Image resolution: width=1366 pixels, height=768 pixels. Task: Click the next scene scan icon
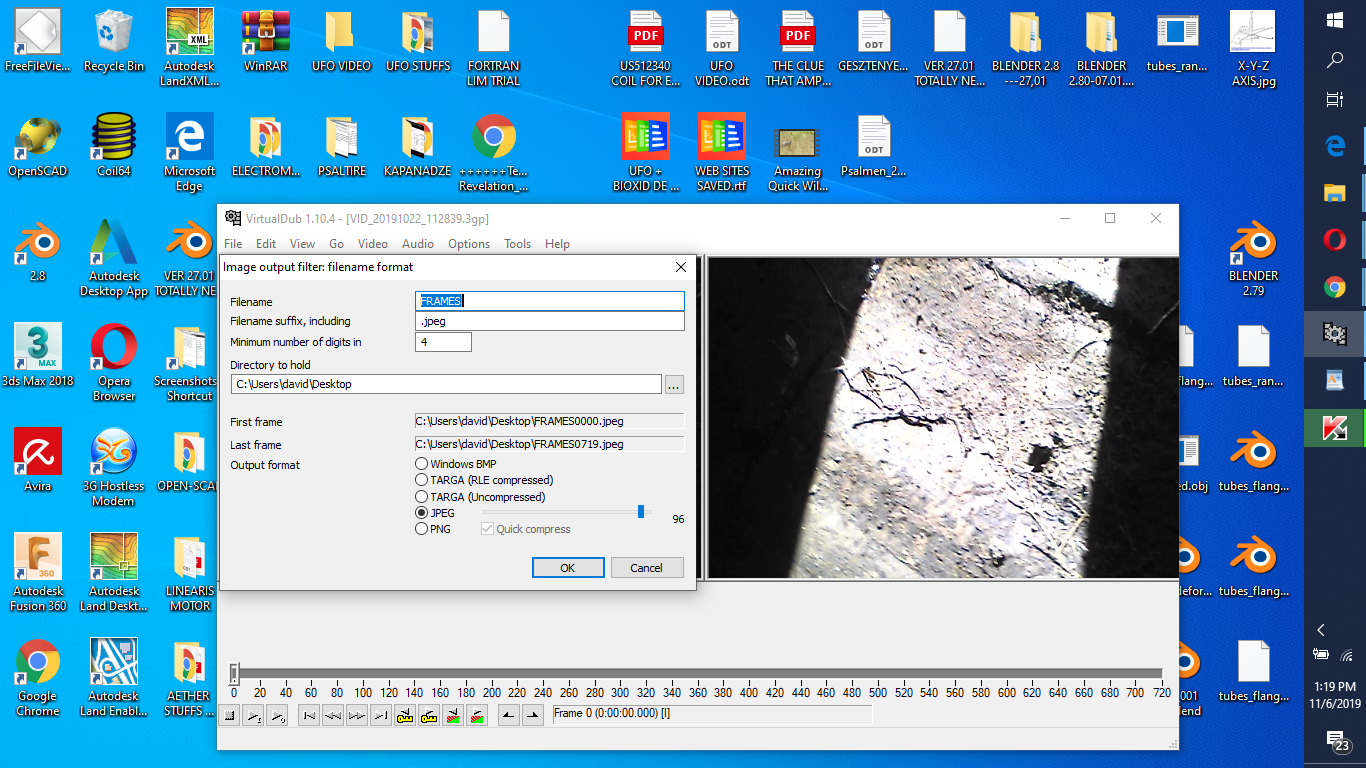[x=477, y=715]
